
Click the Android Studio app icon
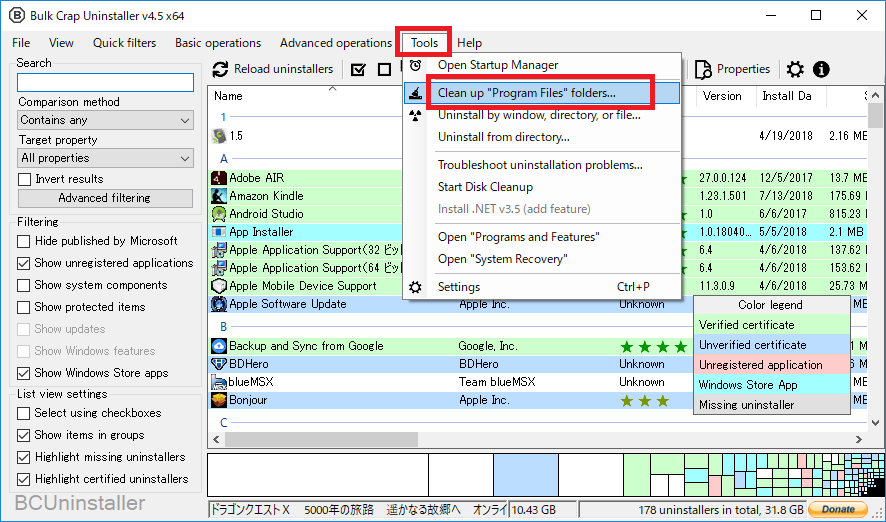[x=219, y=215]
